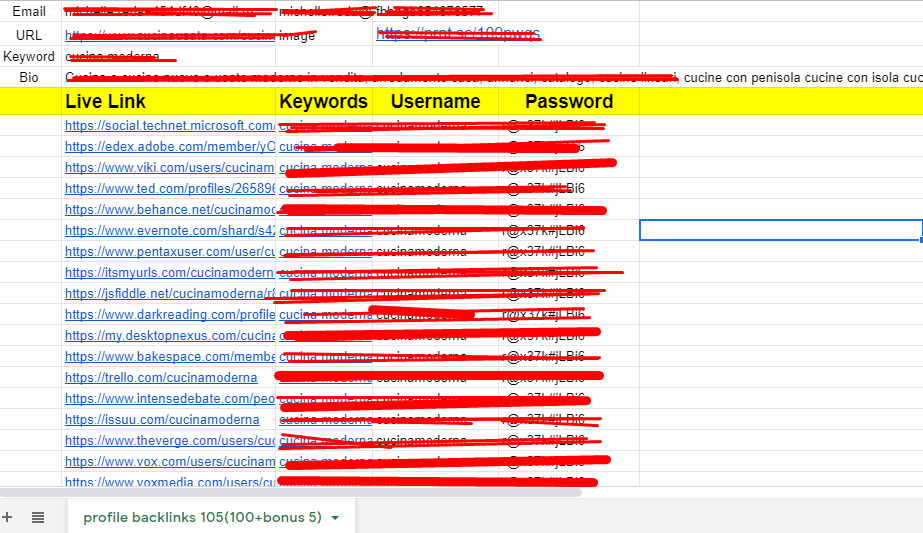Viewport: 923px width, 533px height.
Task: Open the vox.com users link
Action: pyautogui.click(x=170, y=462)
